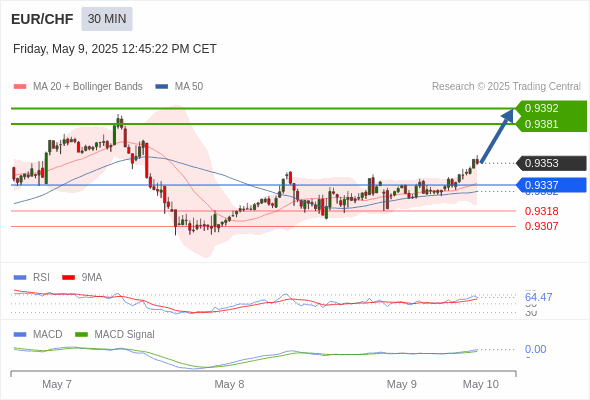Select the 0.9307 support price label

(541, 226)
